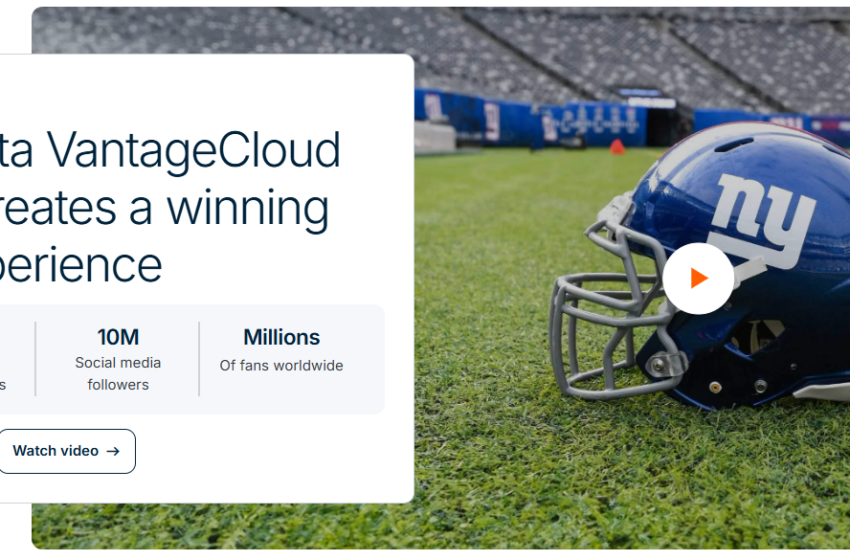
Task: Click the Social media followers label
Action: click(x=118, y=374)
